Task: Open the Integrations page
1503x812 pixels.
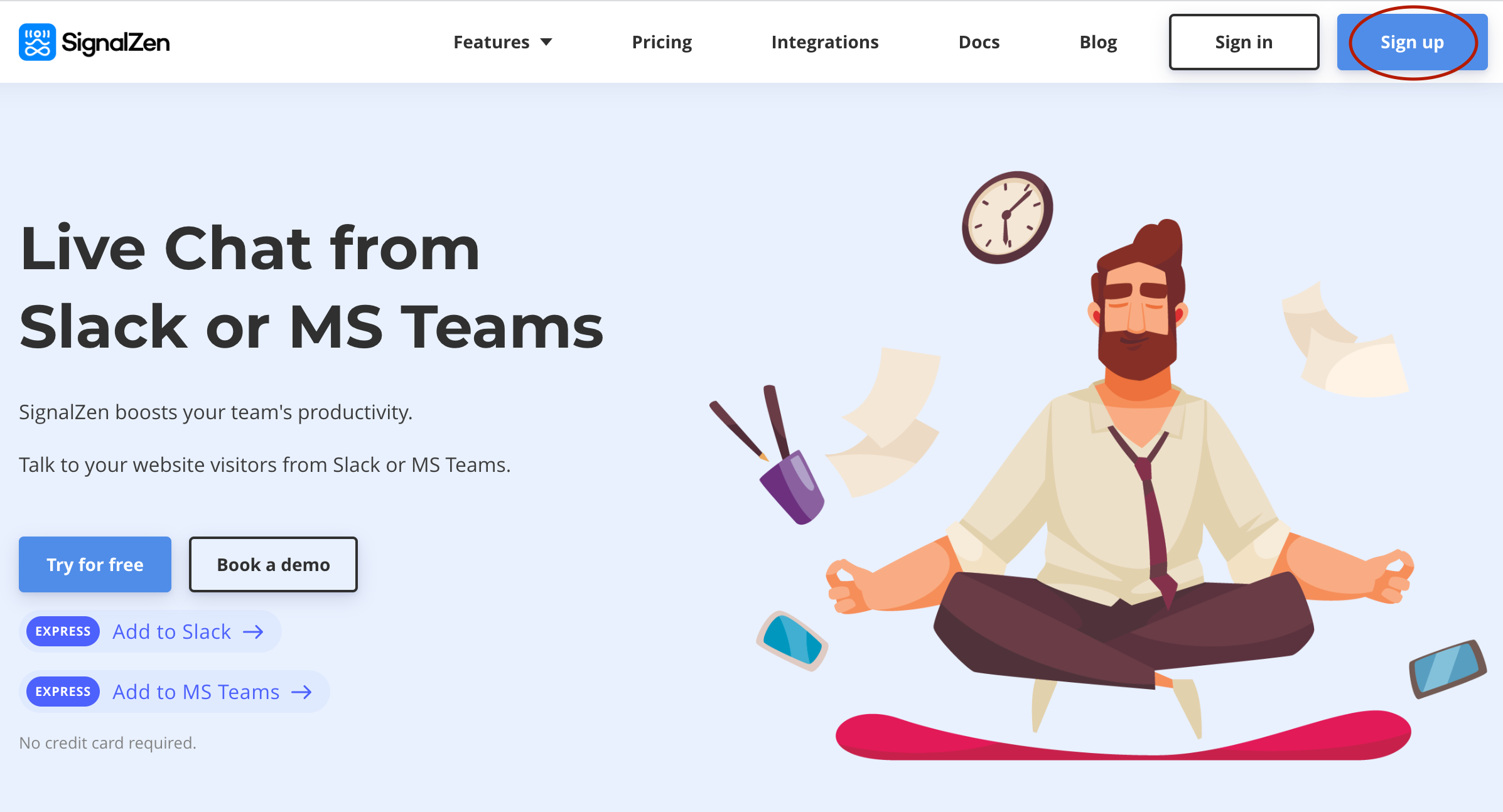Action: click(825, 42)
